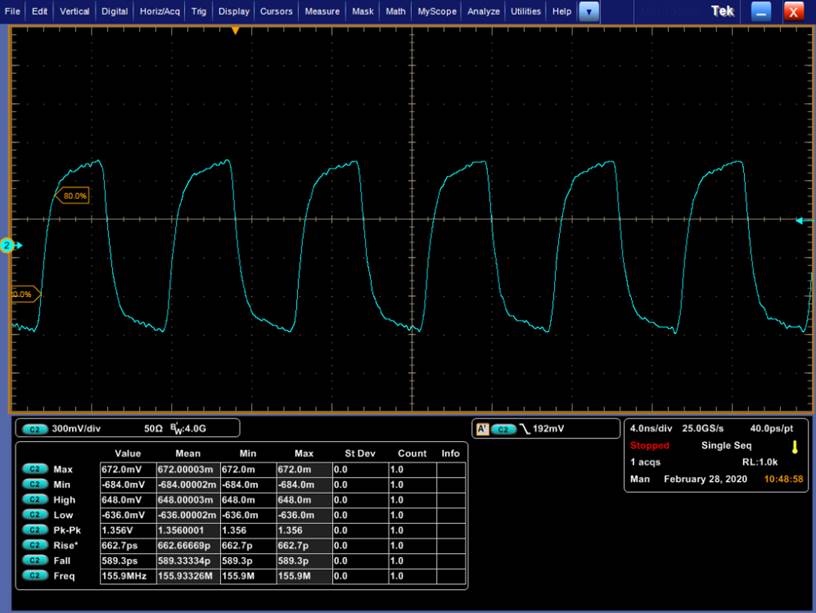Viewport: 816px width, 613px height.
Task: Click the 4.0ns/div horizontal scale readout
Action: [651, 428]
